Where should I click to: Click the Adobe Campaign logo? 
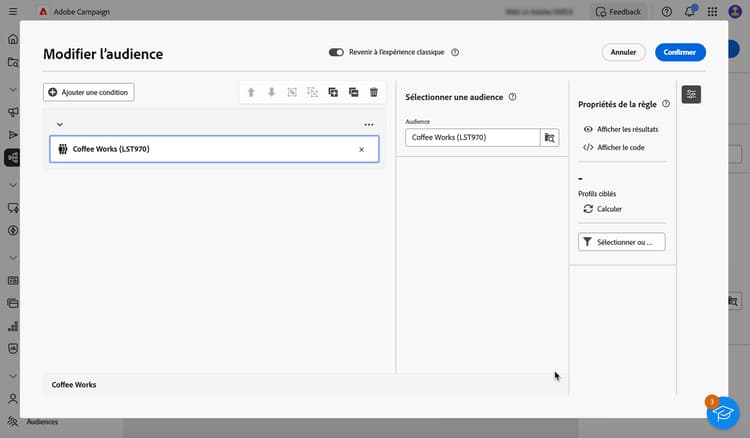pos(43,11)
